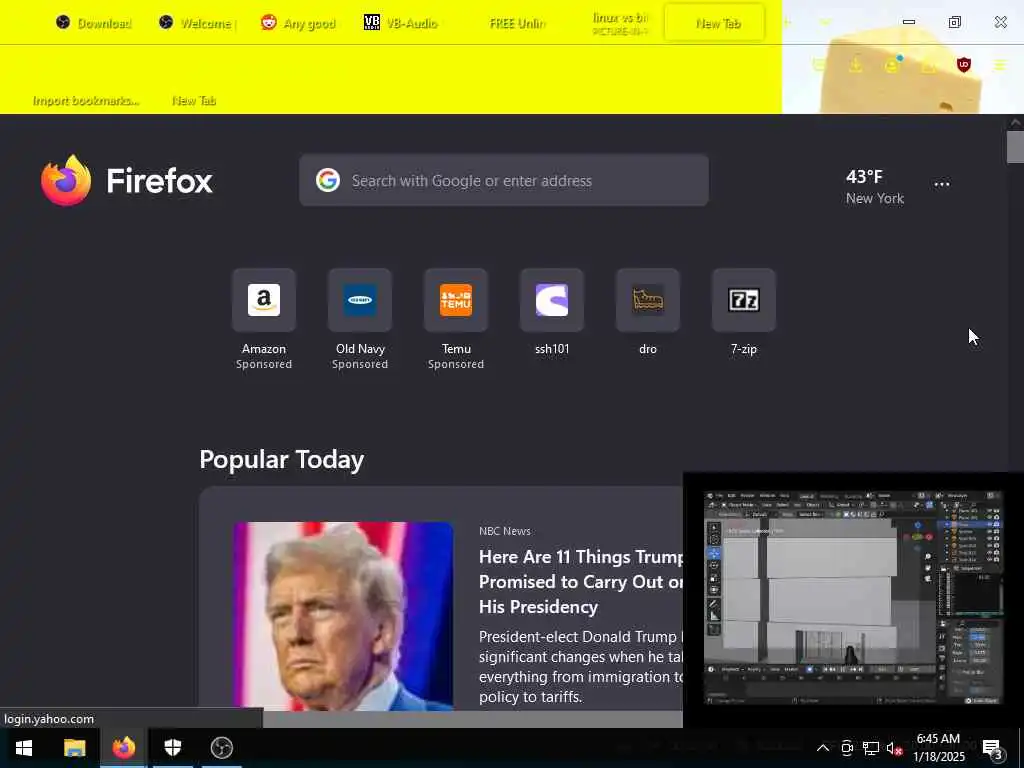Click Import bookmarks in bookmarks toolbar
The image size is (1024, 768).
86,101
